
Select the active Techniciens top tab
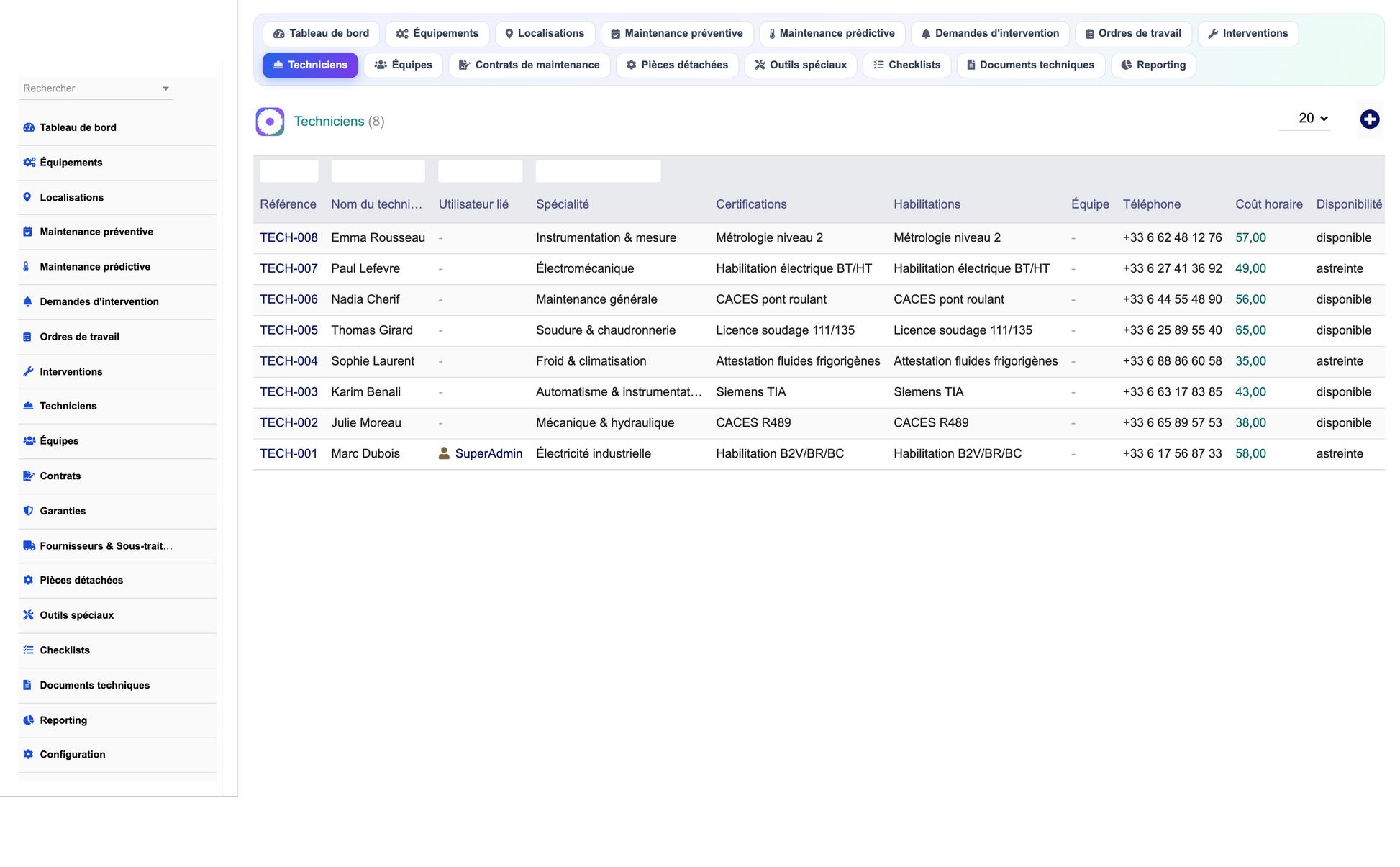[310, 65]
